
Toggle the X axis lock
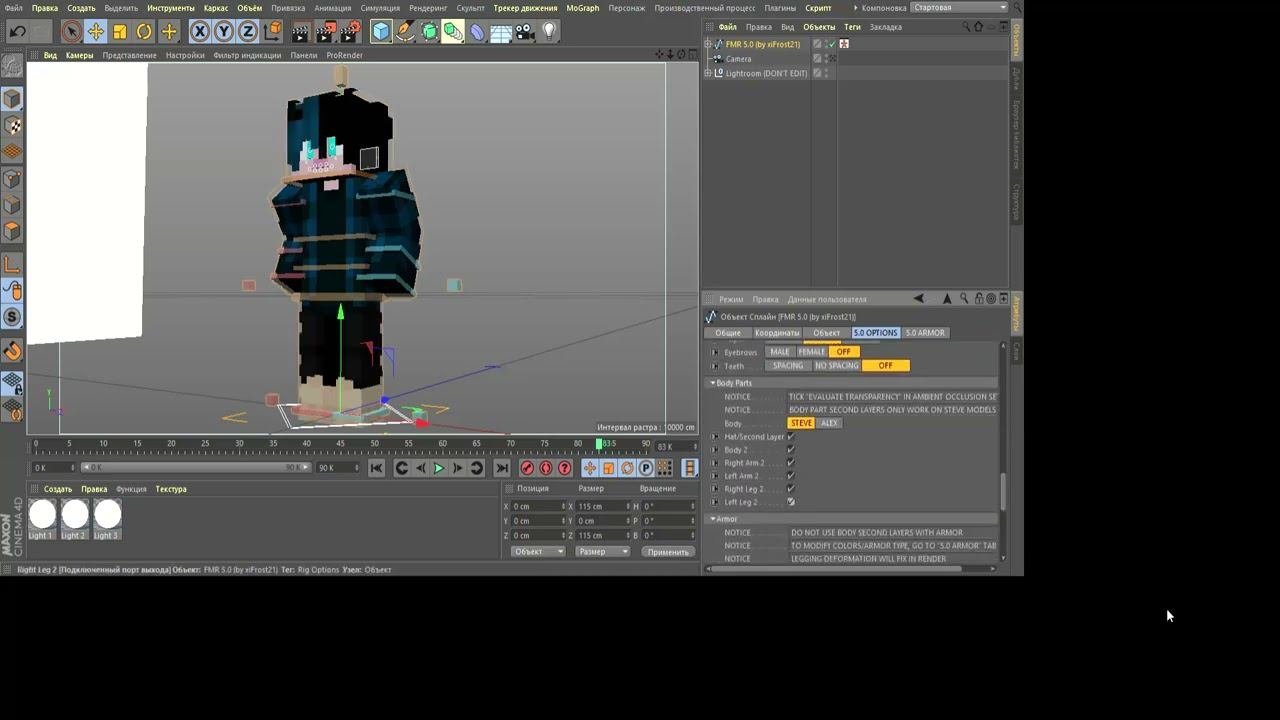[x=200, y=32]
